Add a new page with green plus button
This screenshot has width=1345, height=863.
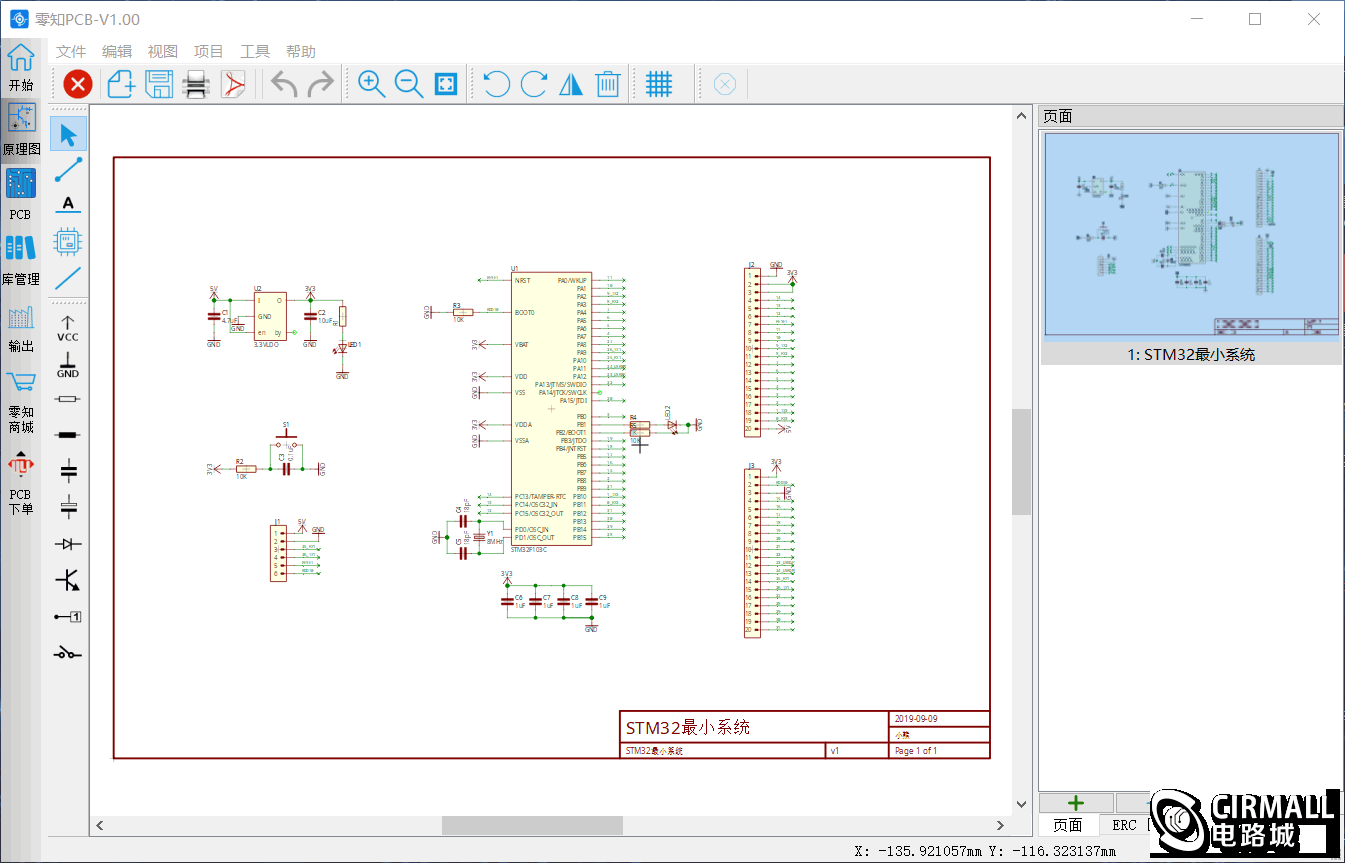pyautogui.click(x=1076, y=802)
